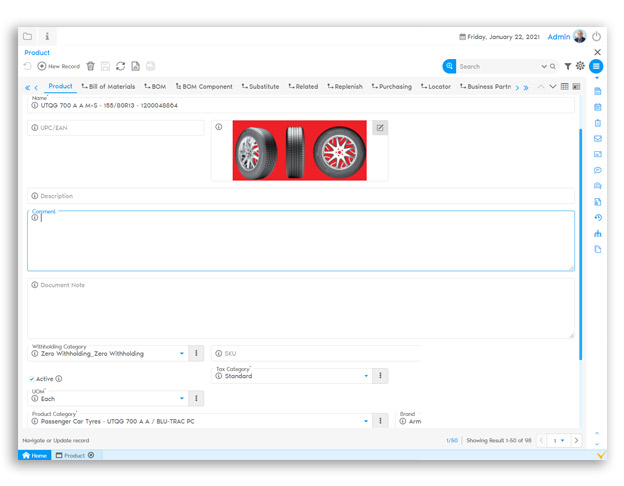Edit the product tyre image
The width and height of the screenshot is (624, 486).
380,128
